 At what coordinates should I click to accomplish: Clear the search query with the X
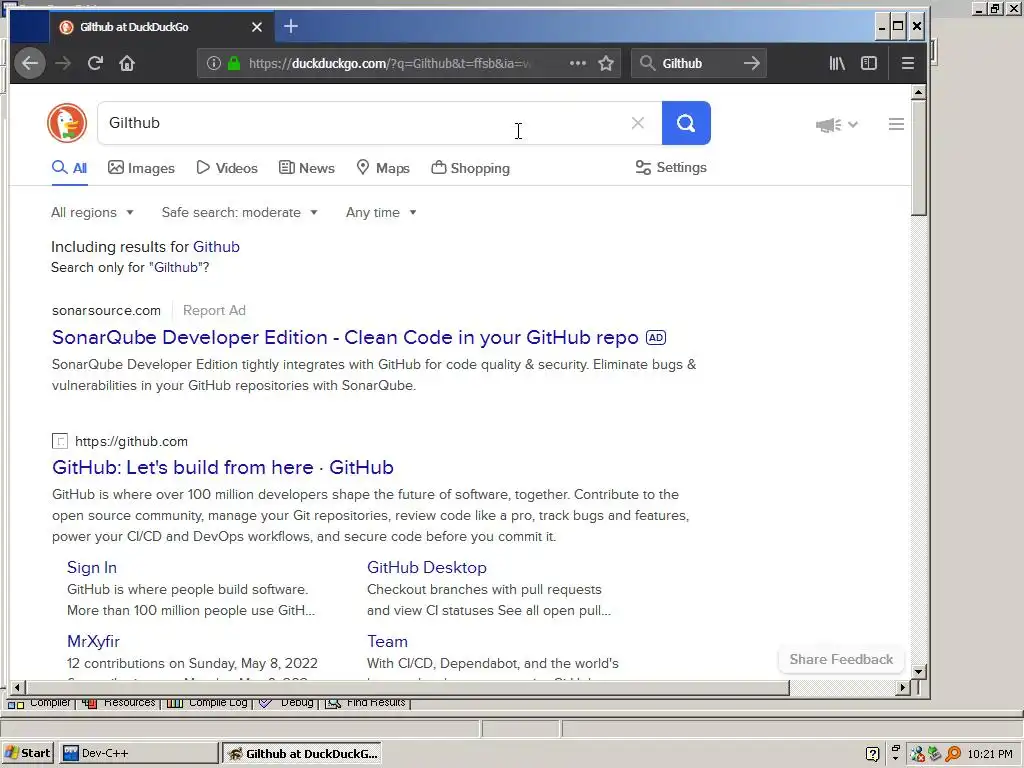(638, 123)
